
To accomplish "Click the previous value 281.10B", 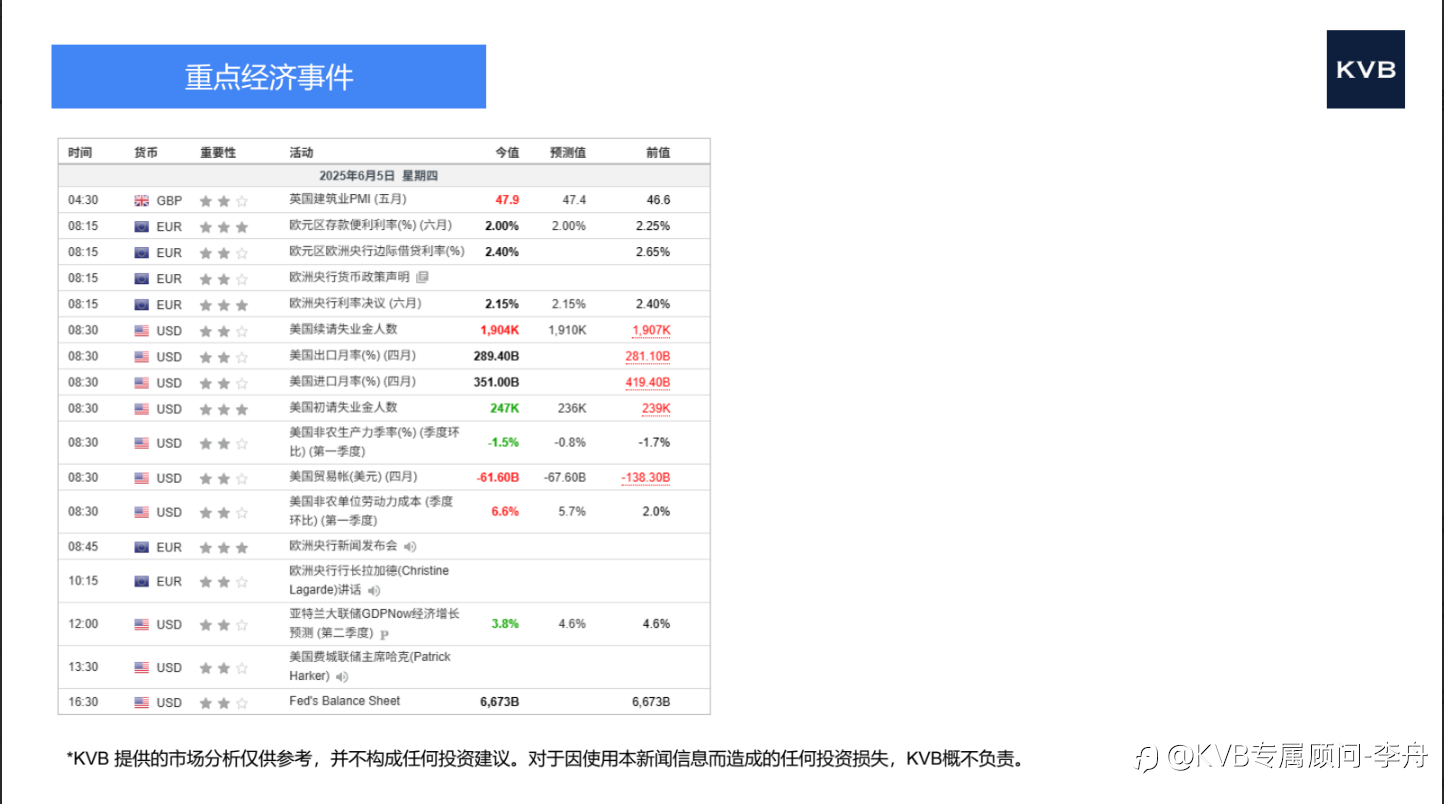I will coord(648,356).
